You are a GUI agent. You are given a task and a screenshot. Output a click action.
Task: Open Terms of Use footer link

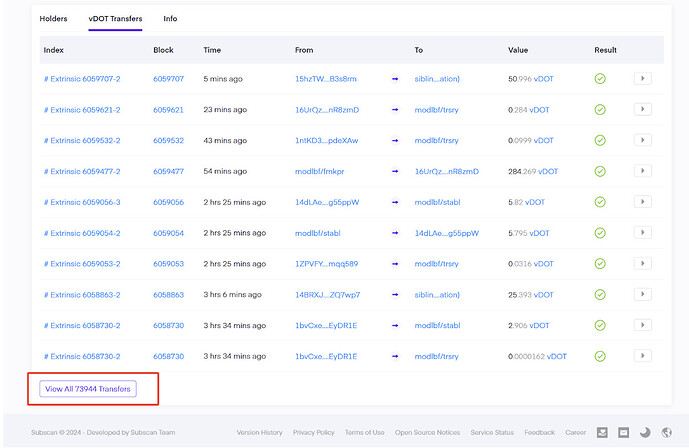click(x=365, y=433)
